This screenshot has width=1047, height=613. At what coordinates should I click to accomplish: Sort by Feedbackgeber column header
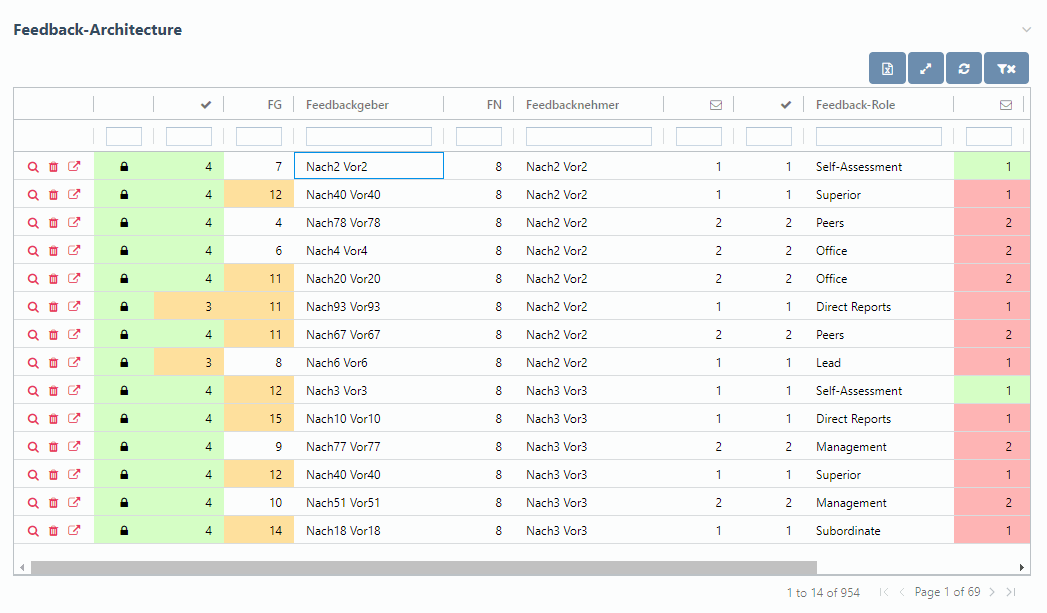coord(347,104)
